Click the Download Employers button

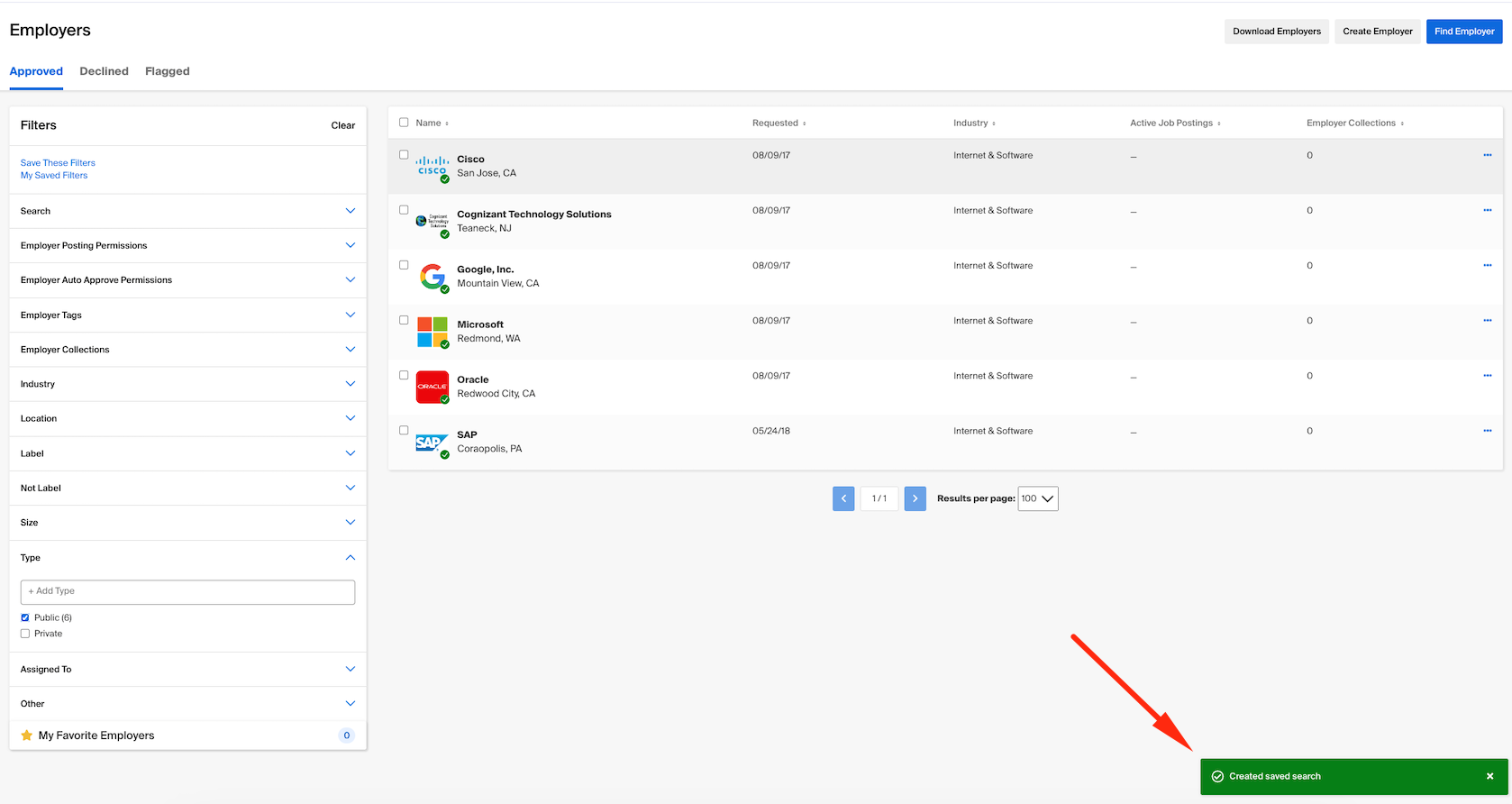point(1277,32)
